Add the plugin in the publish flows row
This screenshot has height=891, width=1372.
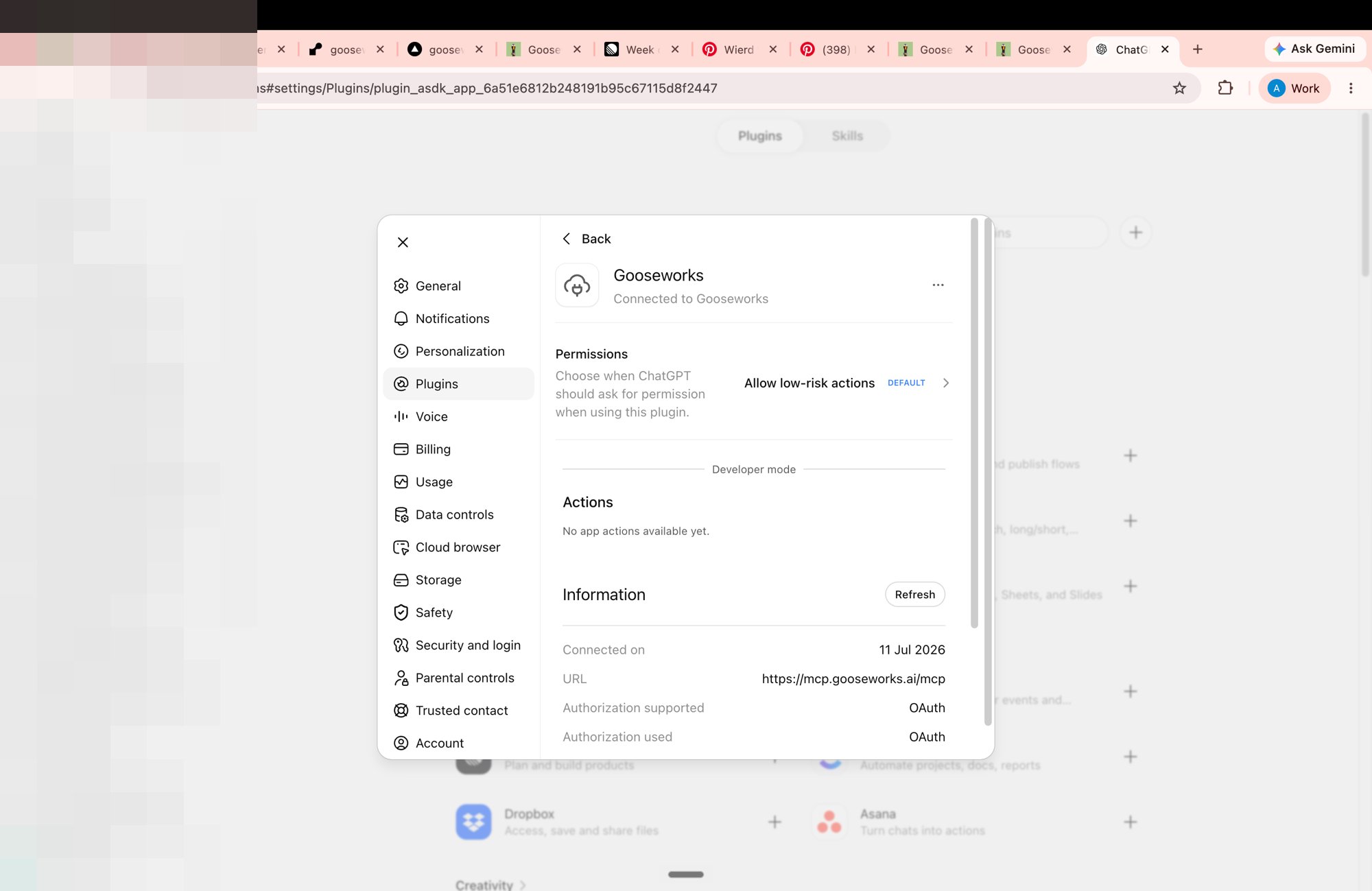pos(1131,455)
